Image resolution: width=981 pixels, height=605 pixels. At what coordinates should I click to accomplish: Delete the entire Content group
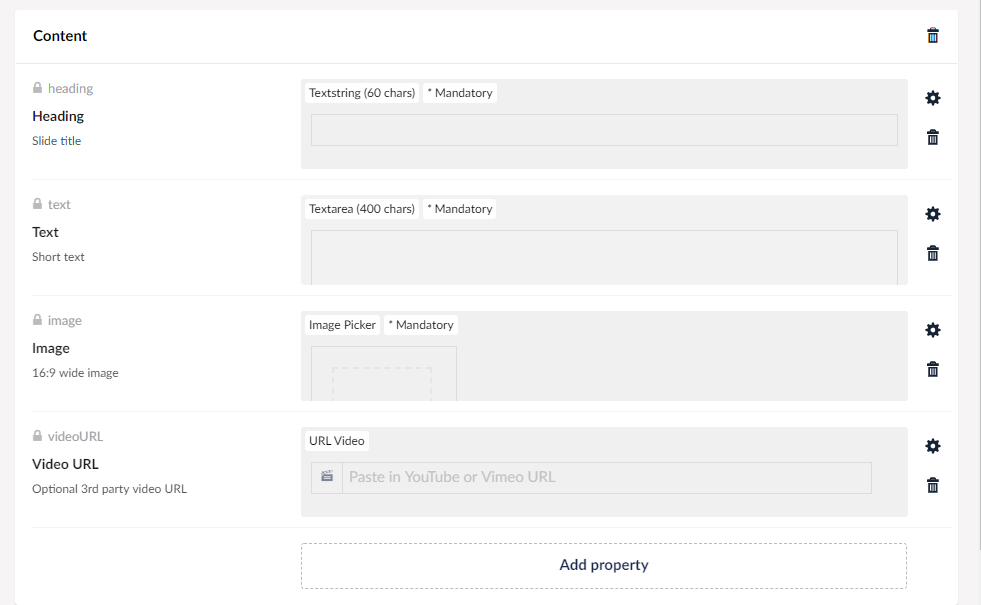pyautogui.click(x=932, y=35)
